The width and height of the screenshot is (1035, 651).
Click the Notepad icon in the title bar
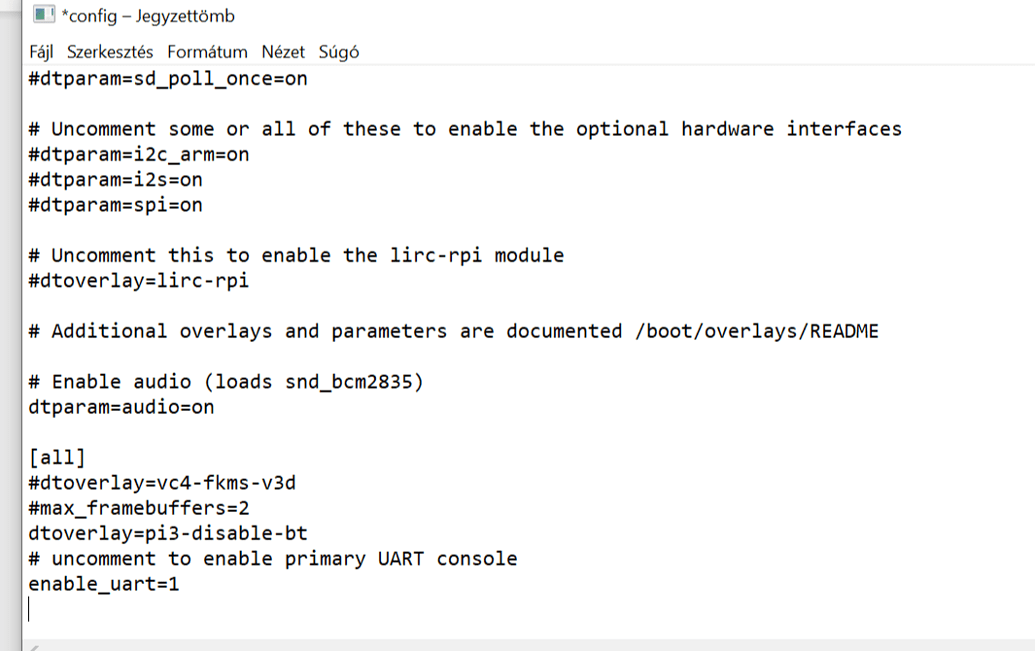(44, 15)
